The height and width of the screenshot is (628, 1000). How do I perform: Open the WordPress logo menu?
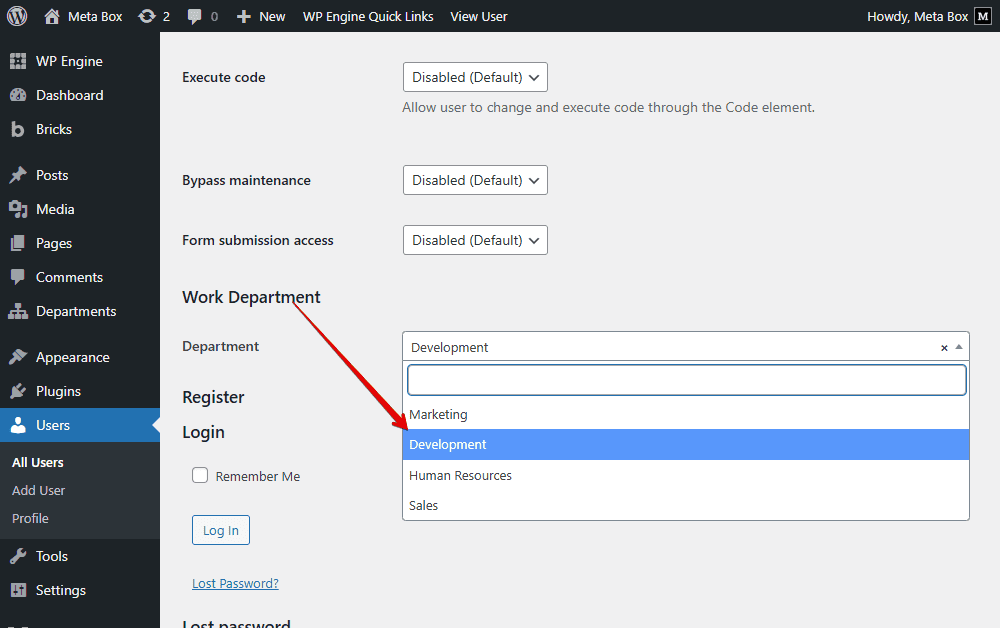(16, 15)
